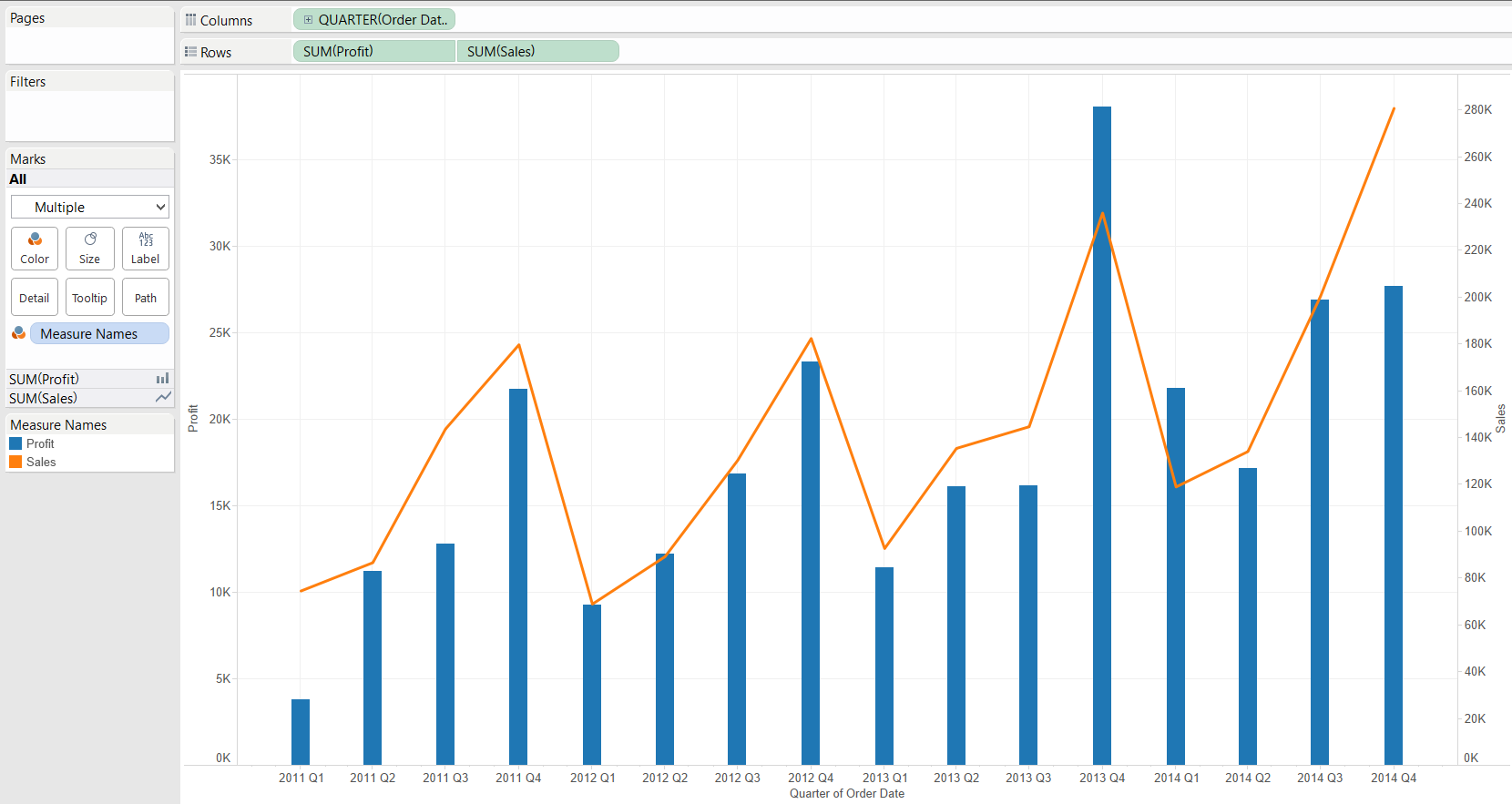This screenshot has height=804, width=1512.
Task: Expand the QUARTER(Order Date) pill plus sign
Action: click(308, 19)
